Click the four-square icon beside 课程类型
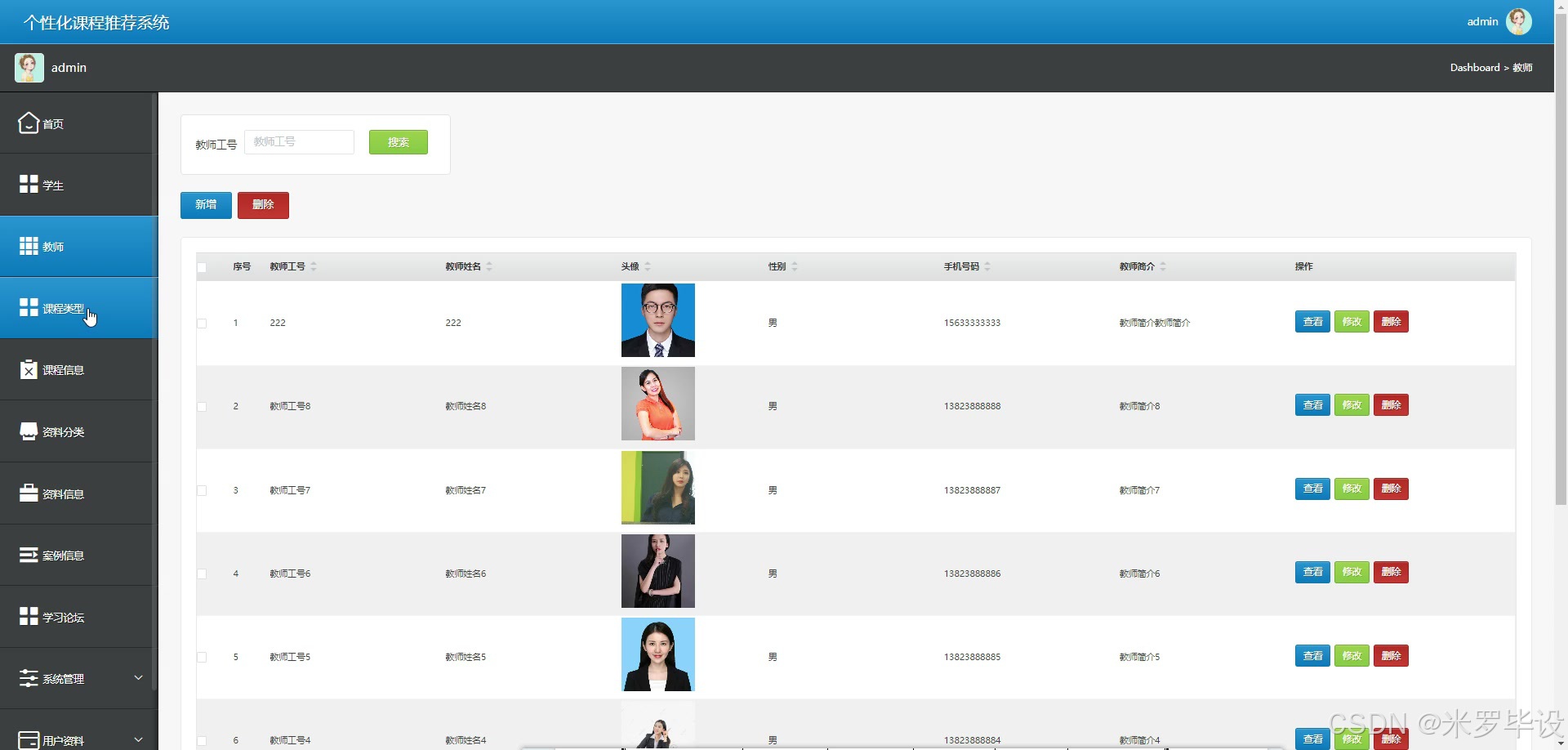The height and width of the screenshot is (750, 1568). click(x=29, y=307)
